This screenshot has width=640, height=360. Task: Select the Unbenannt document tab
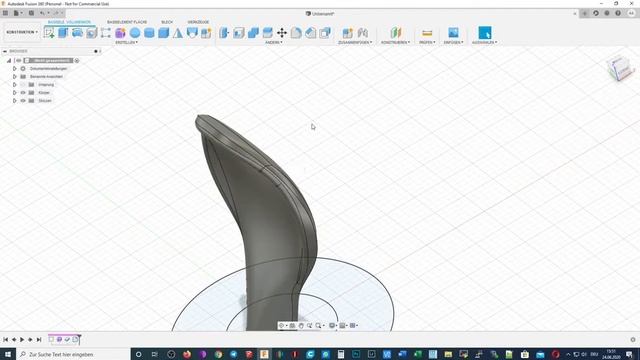click(320, 13)
